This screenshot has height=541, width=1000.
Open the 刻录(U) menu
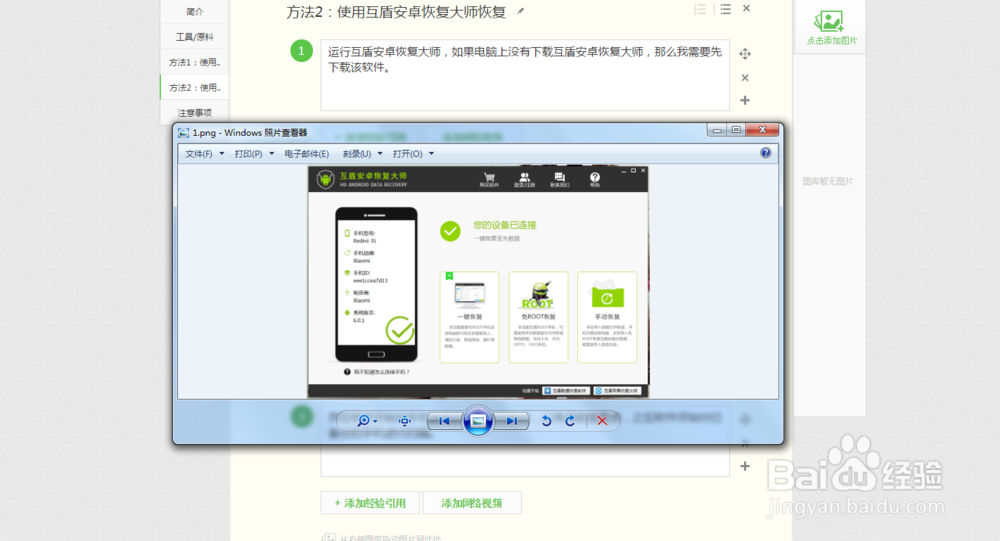pos(357,154)
